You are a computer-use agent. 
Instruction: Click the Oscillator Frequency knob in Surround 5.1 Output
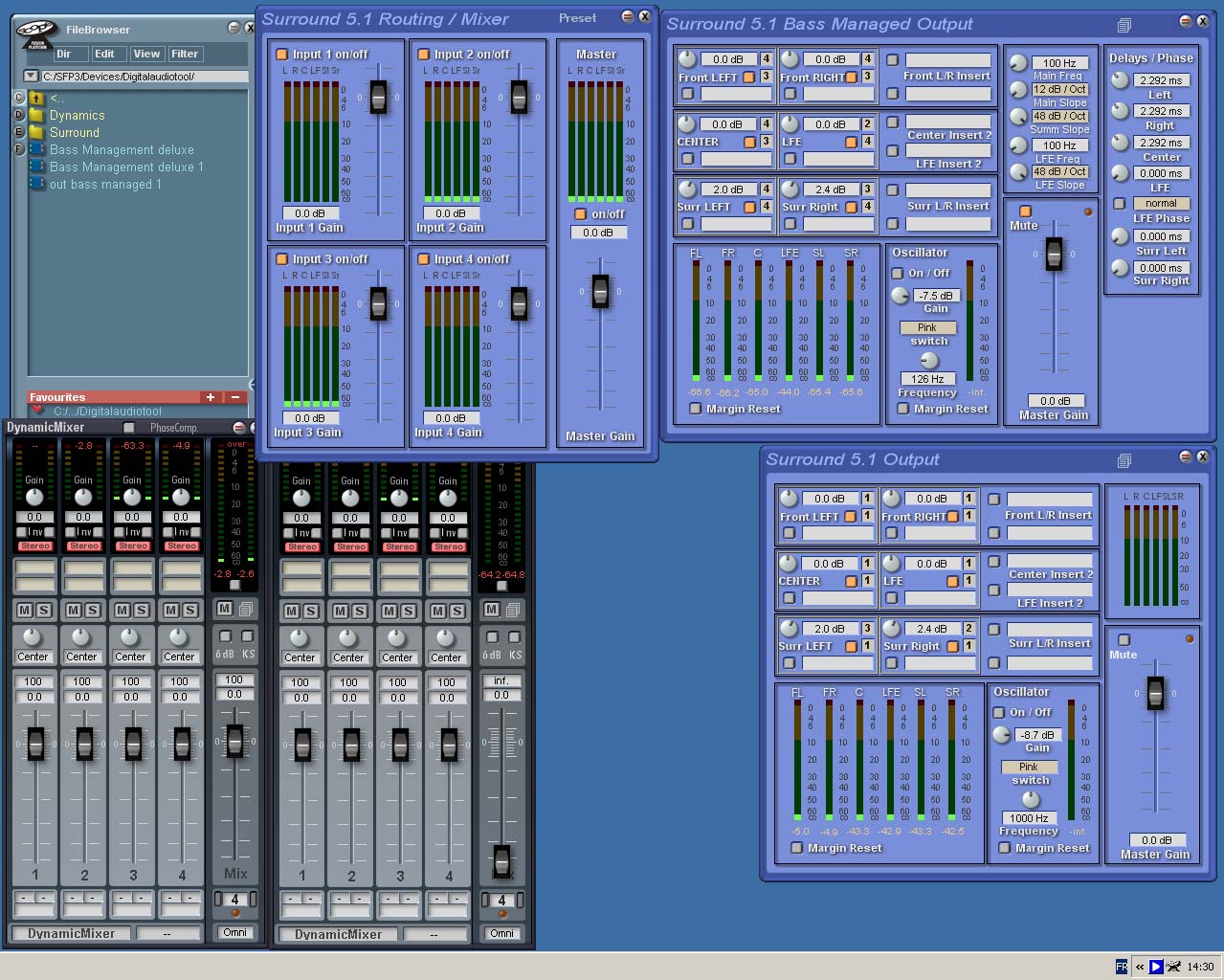coord(1031,799)
